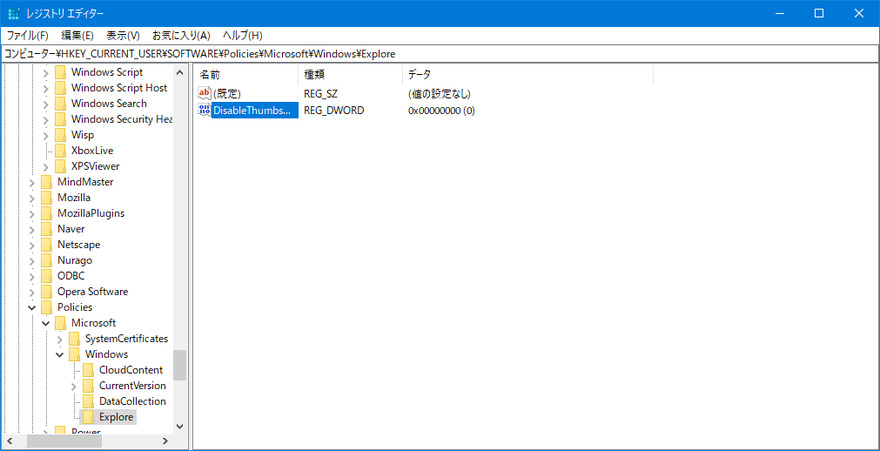Select the Explore folder icon
Viewport: 880px width, 451px height.
88,418
